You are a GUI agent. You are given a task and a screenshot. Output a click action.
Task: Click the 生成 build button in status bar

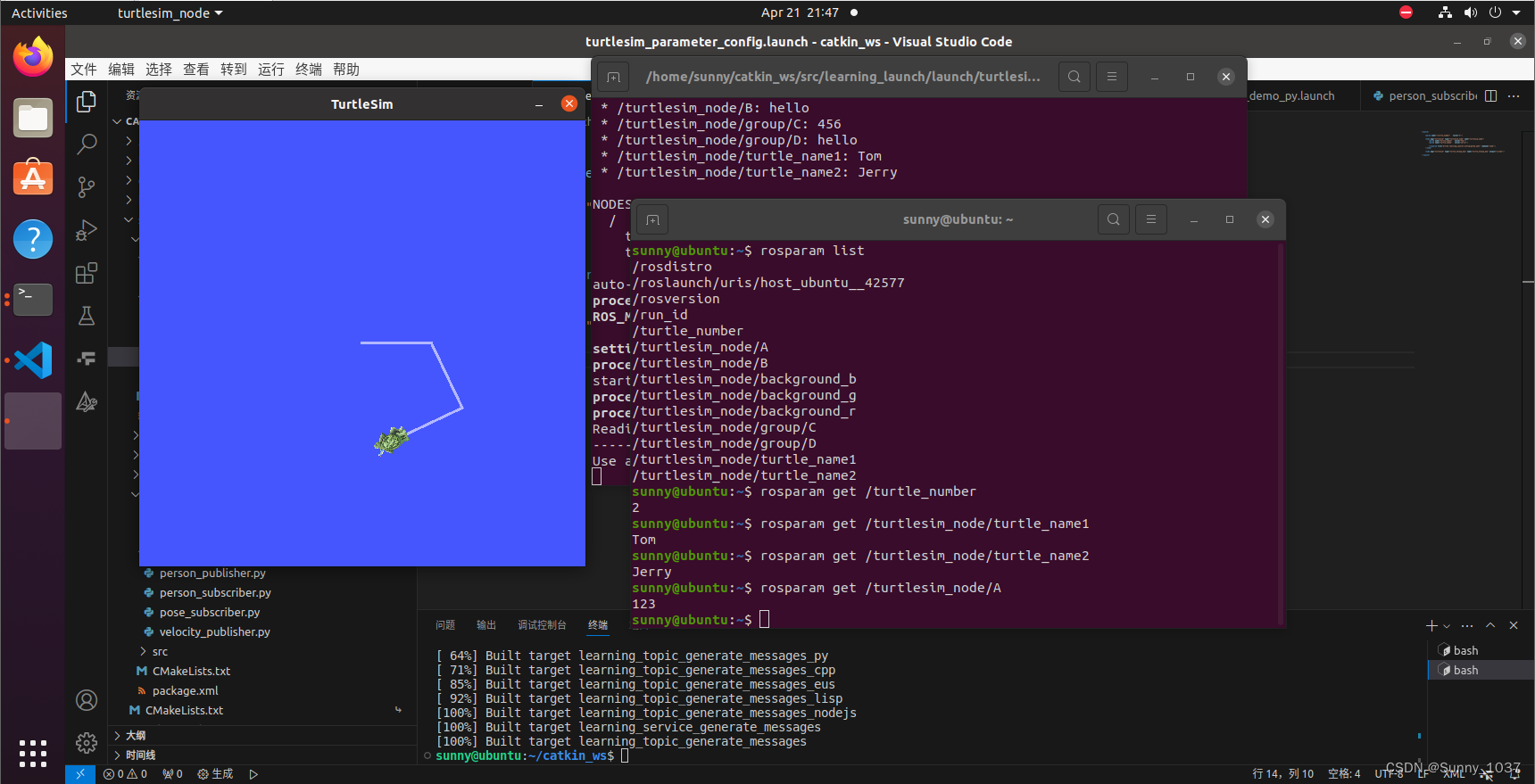point(215,774)
